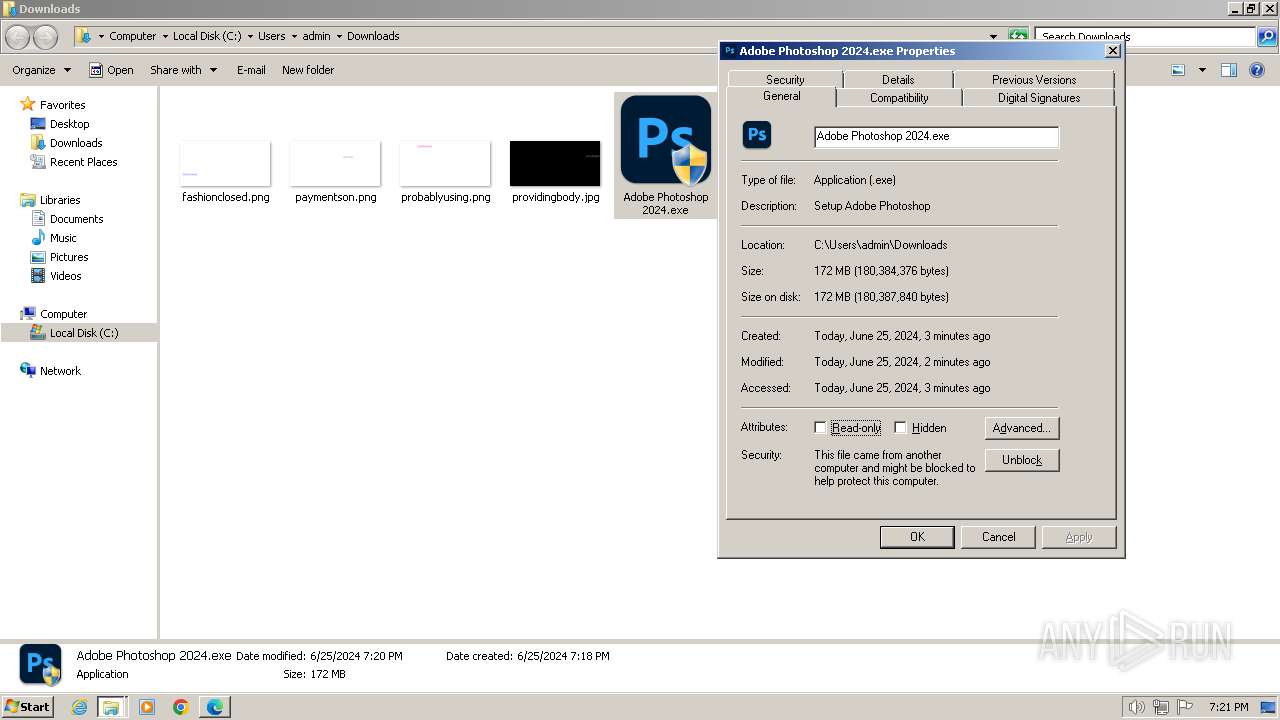Viewport: 1280px width, 720px height.
Task: Click the Open toolbar button
Action: pos(111,70)
